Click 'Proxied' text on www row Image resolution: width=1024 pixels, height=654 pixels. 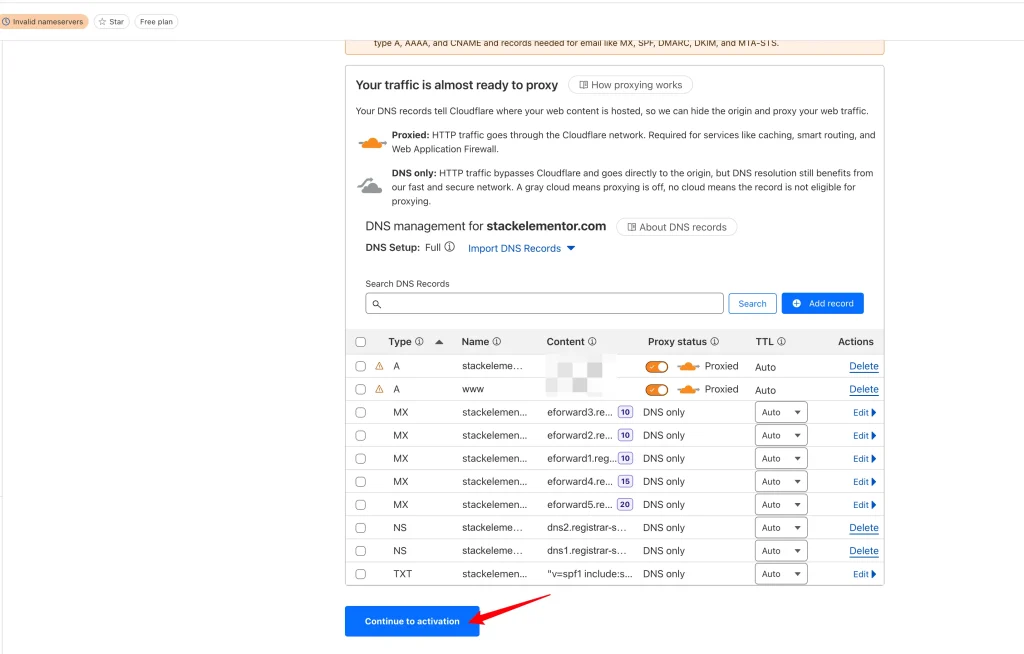point(721,389)
